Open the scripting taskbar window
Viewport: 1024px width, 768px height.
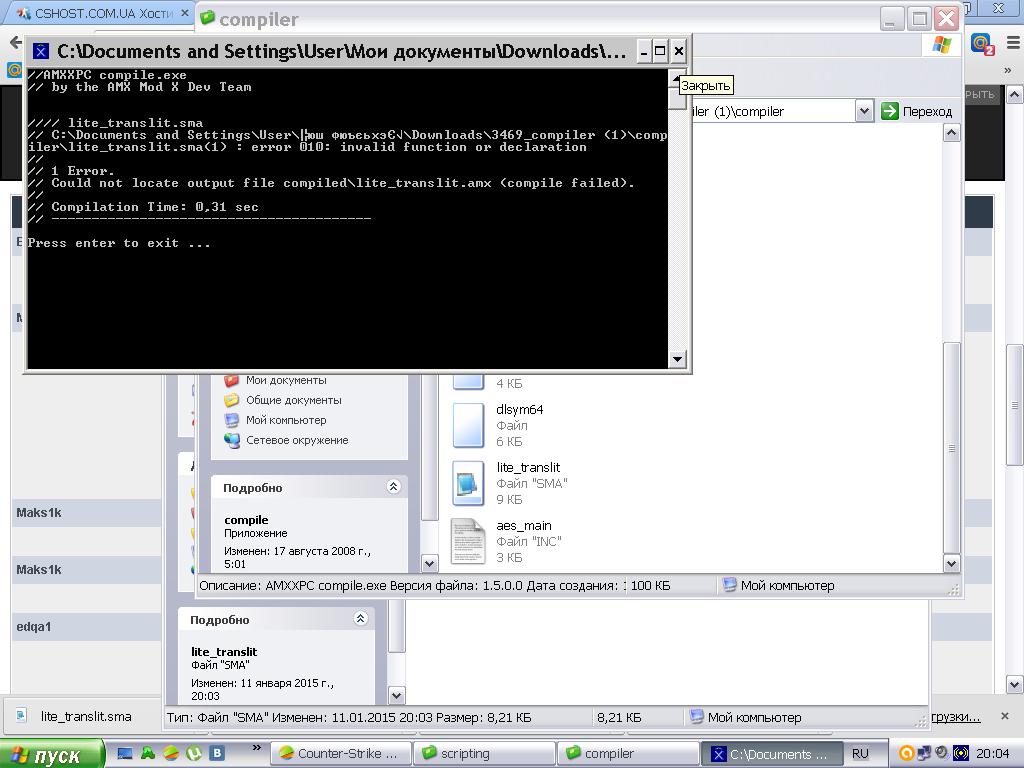click(484, 753)
